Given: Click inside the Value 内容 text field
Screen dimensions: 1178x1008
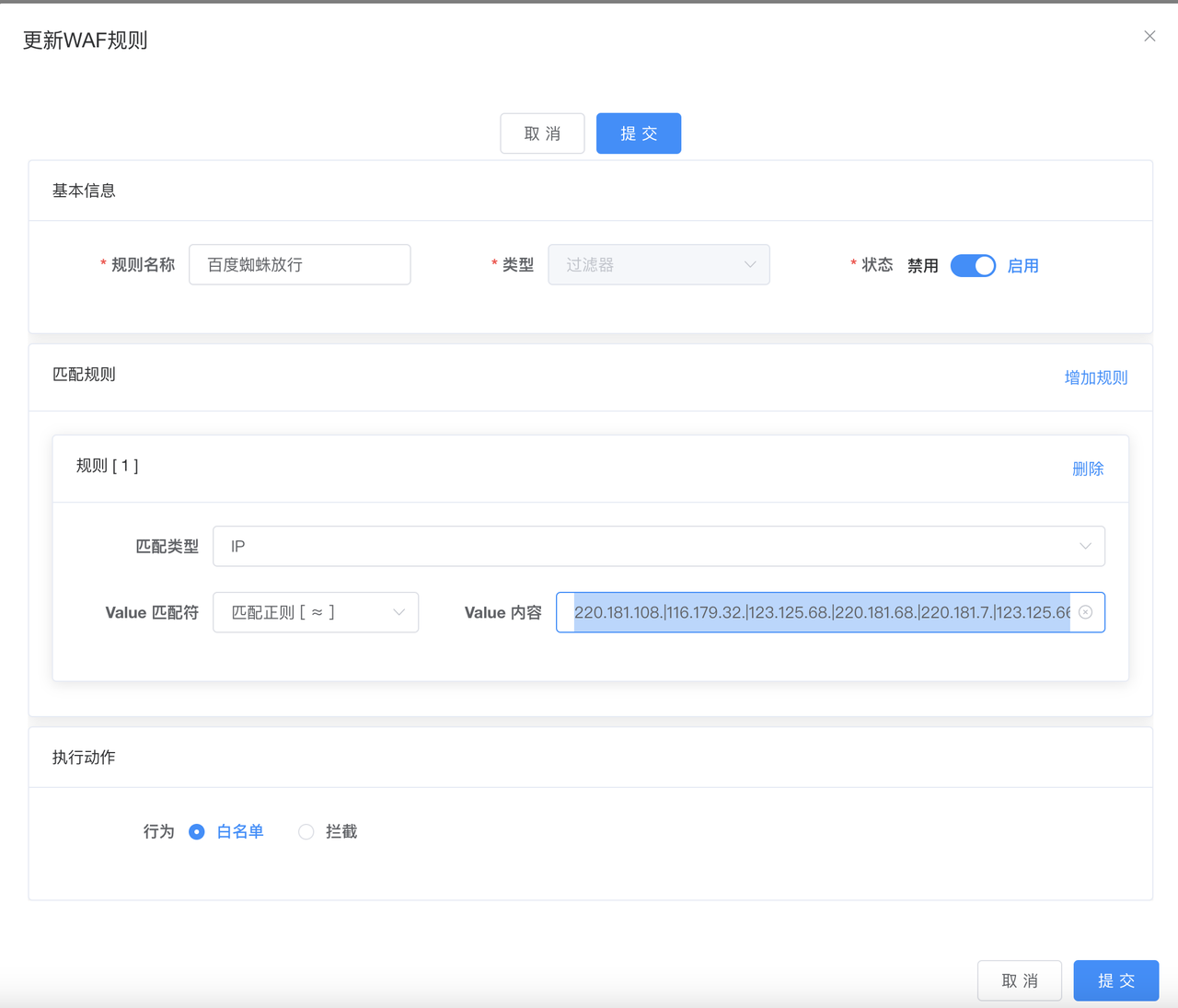Looking at the screenshot, I should 819,613.
